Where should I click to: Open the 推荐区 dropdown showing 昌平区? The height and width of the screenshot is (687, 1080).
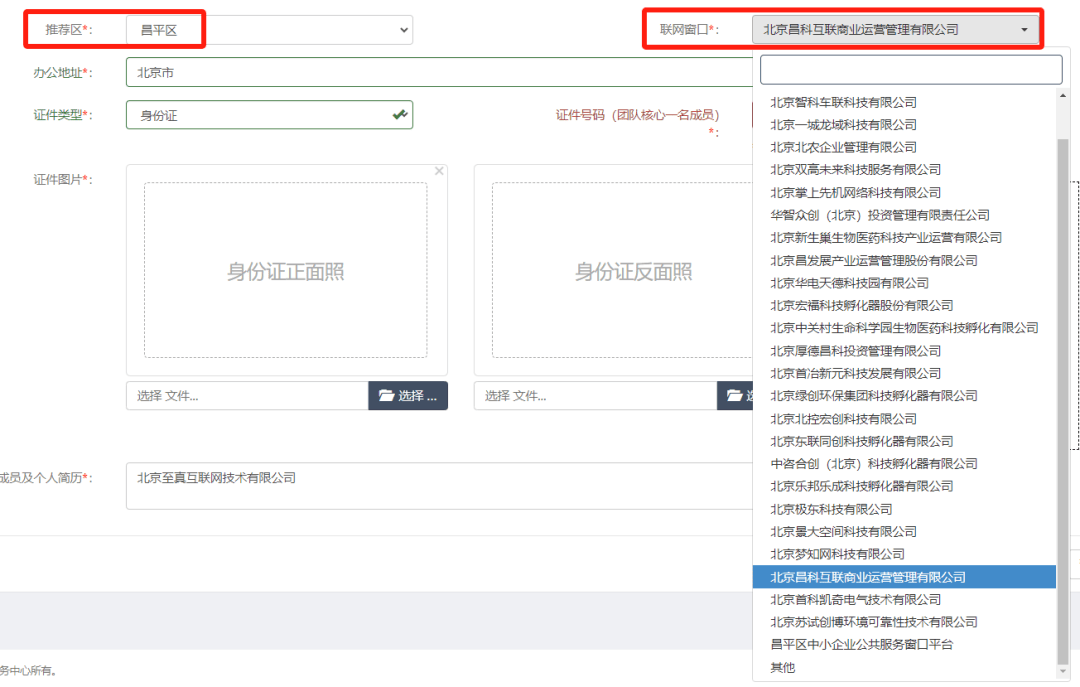pos(269,30)
